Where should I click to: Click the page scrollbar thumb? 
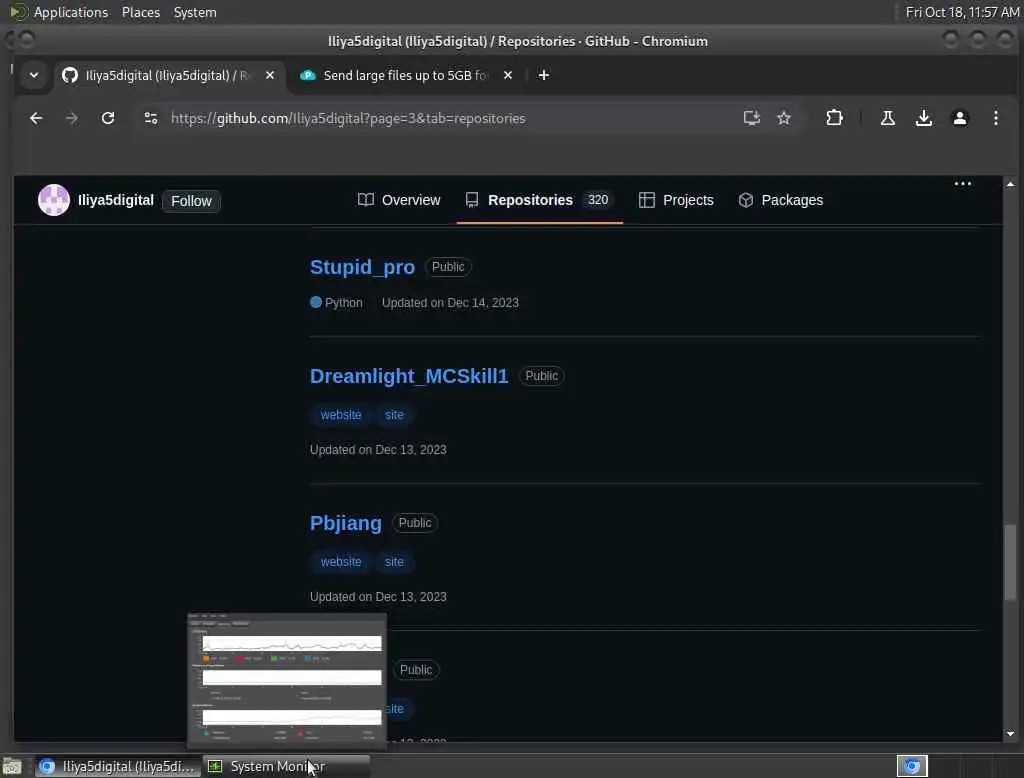tap(1010, 562)
